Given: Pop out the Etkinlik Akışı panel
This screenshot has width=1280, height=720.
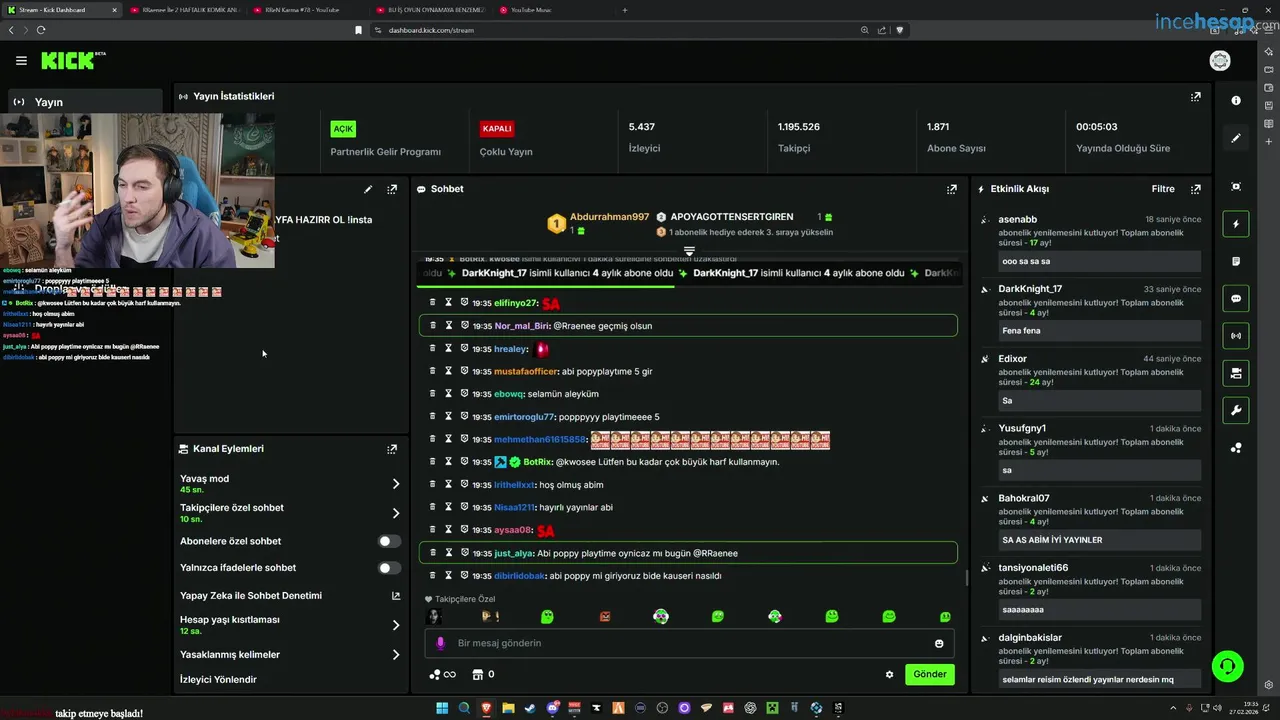Looking at the screenshot, I should tap(1195, 189).
